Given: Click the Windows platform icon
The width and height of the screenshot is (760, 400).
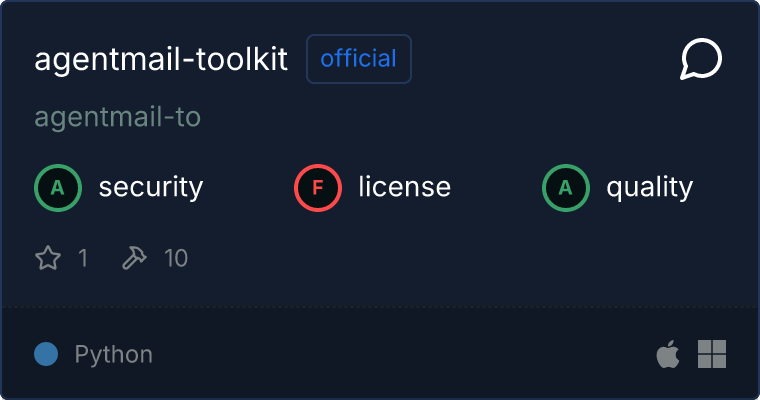Looking at the screenshot, I should (711, 354).
